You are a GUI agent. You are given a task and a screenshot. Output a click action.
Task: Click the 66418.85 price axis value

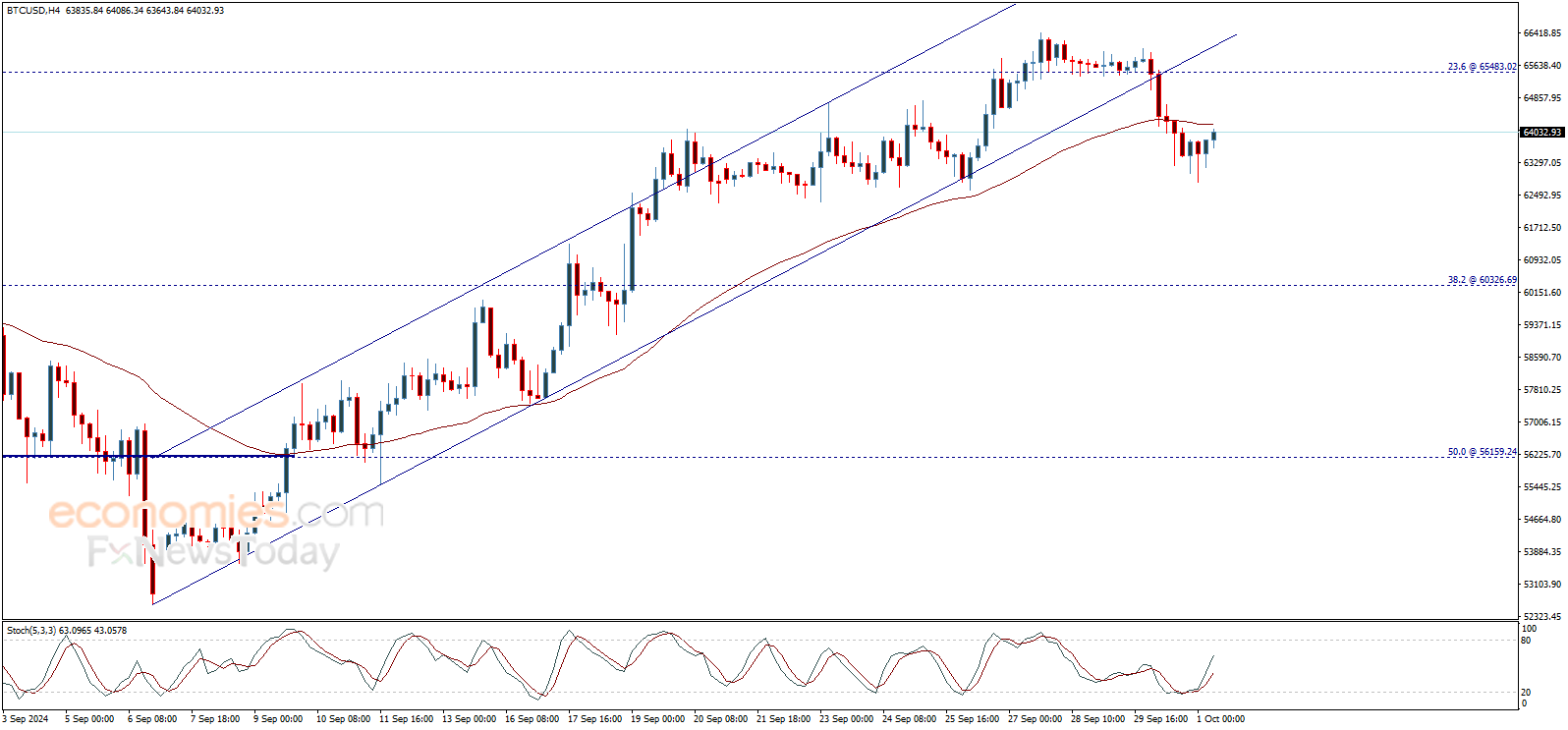click(x=1541, y=33)
